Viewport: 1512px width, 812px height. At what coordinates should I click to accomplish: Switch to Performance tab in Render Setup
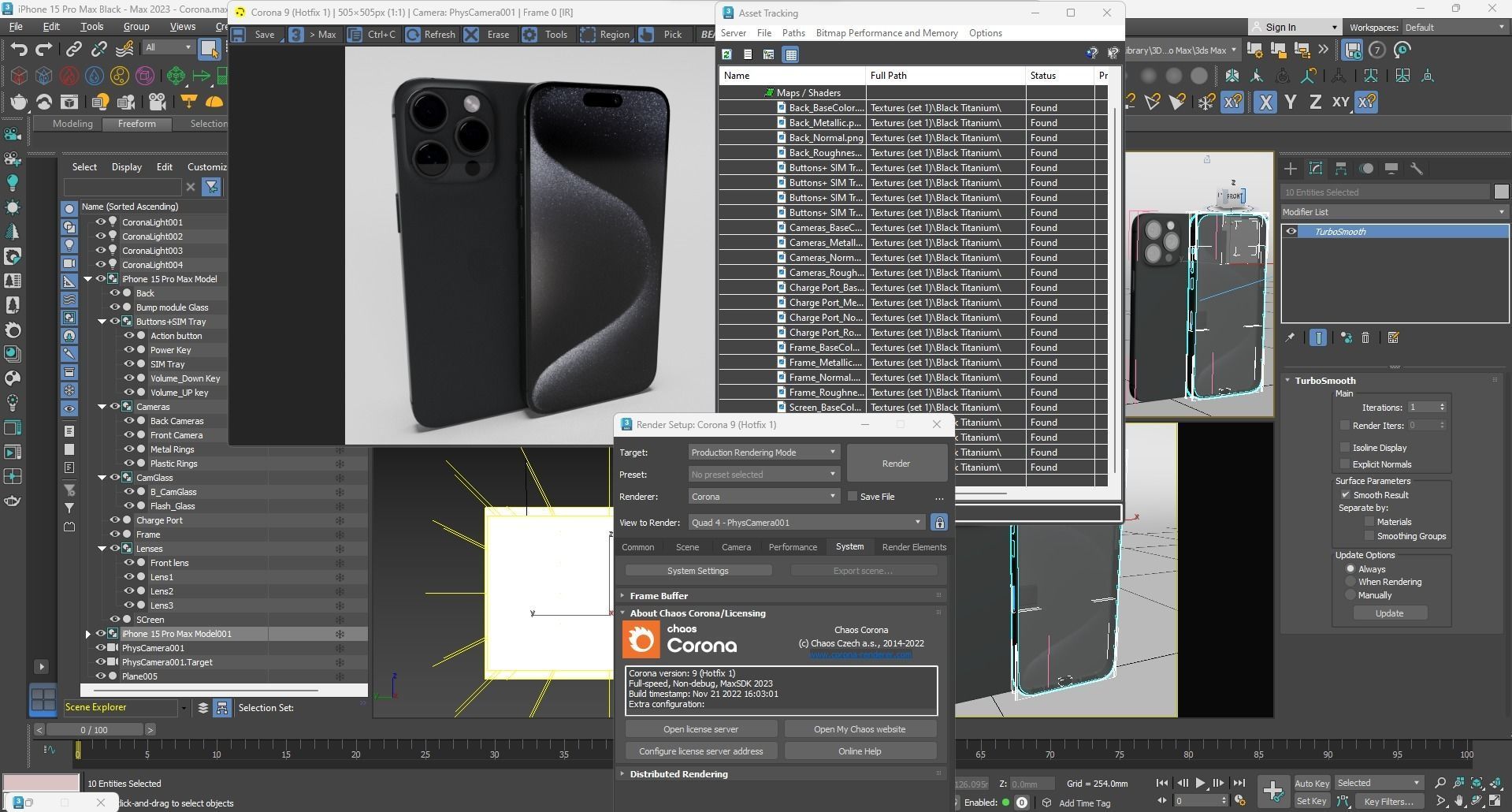pyautogui.click(x=793, y=547)
